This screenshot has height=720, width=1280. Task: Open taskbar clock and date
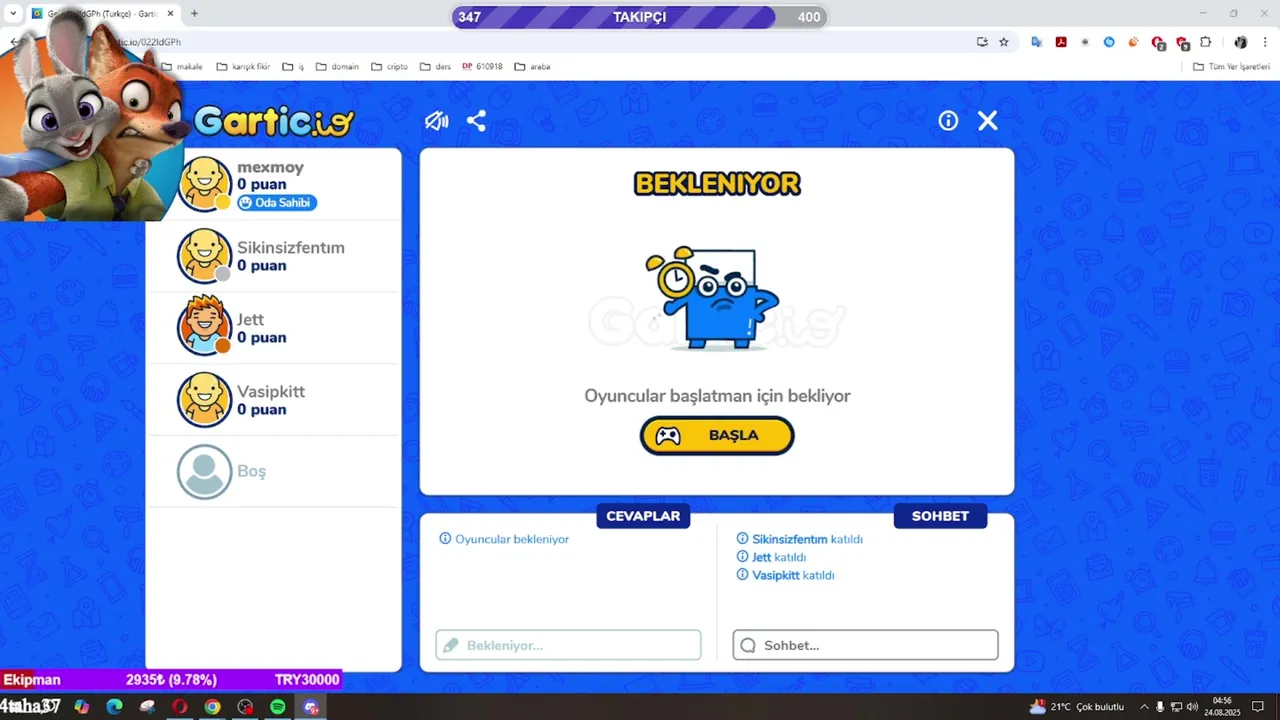coord(1222,707)
